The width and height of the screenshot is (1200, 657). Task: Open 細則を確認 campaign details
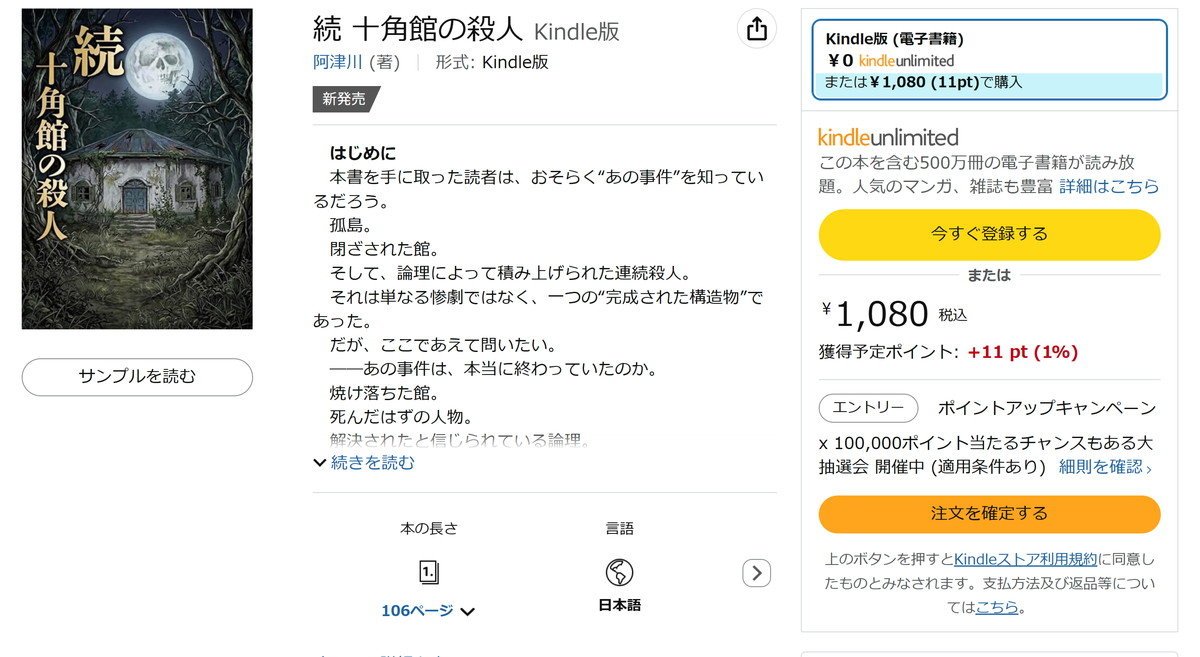tap(1105, 466)
